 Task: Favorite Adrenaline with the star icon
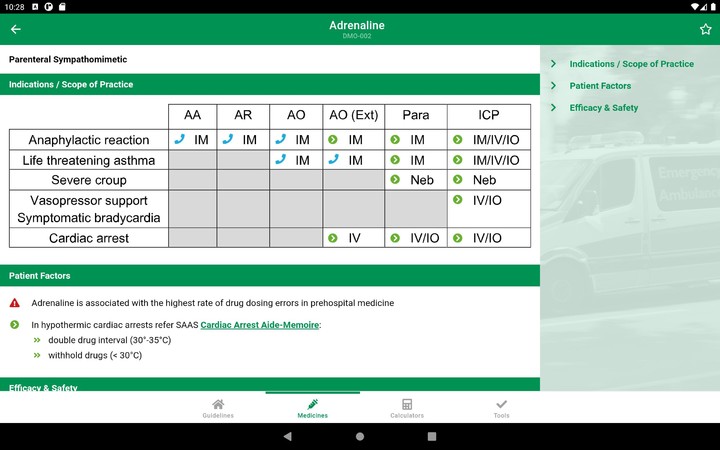[x=705, y=29]
